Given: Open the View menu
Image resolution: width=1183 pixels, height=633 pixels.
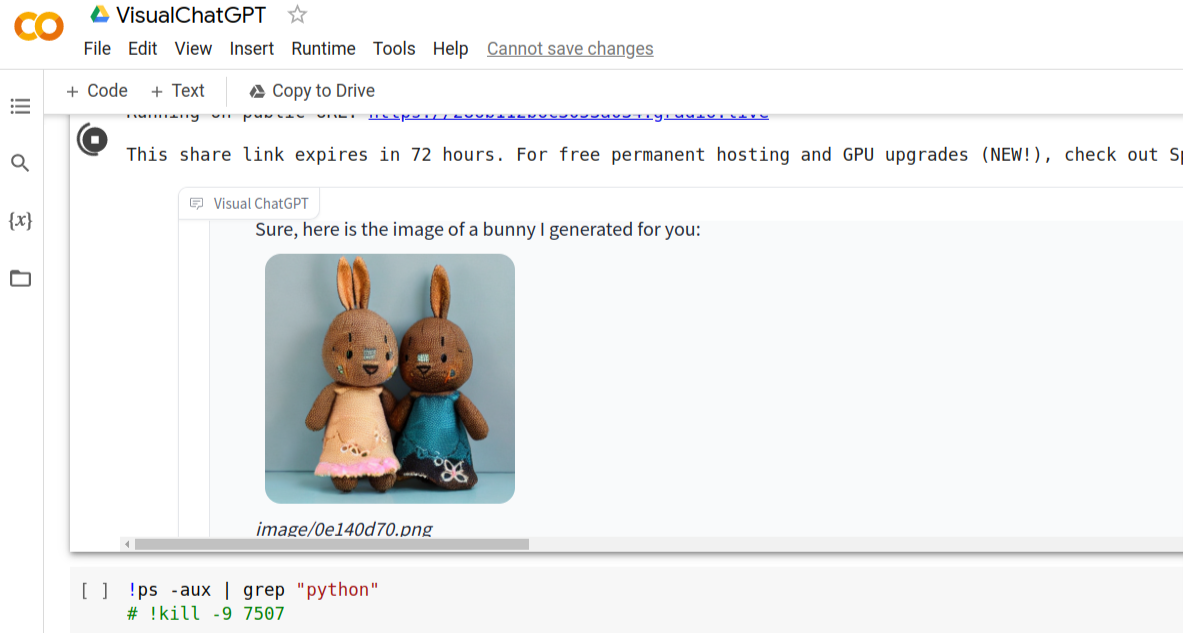Looking at the screenshot, I should (193, 49).
